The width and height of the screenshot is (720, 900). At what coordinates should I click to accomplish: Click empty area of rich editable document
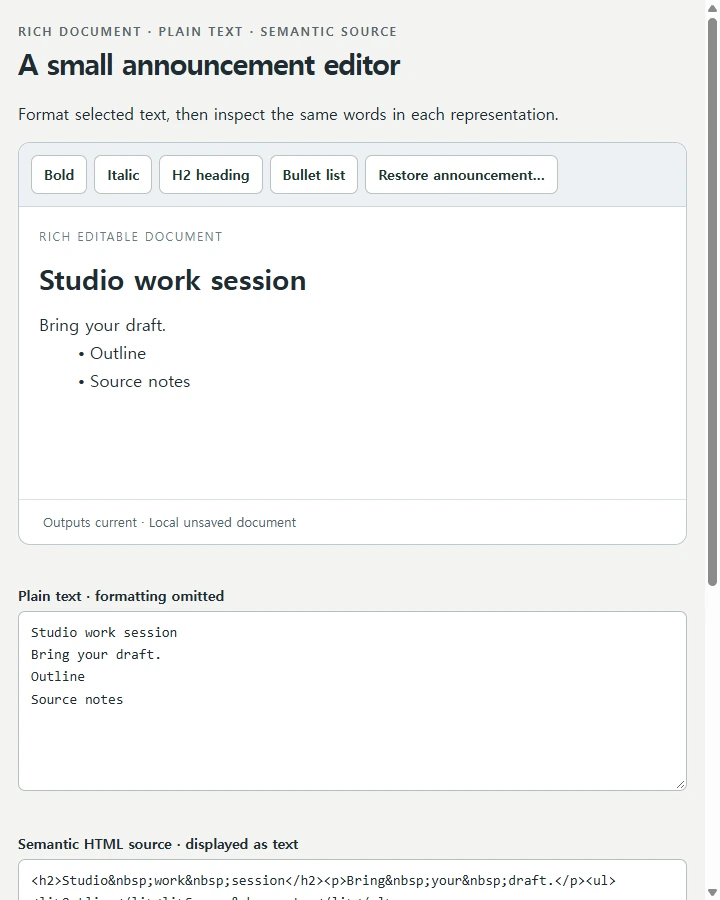(x=352, y=445)
